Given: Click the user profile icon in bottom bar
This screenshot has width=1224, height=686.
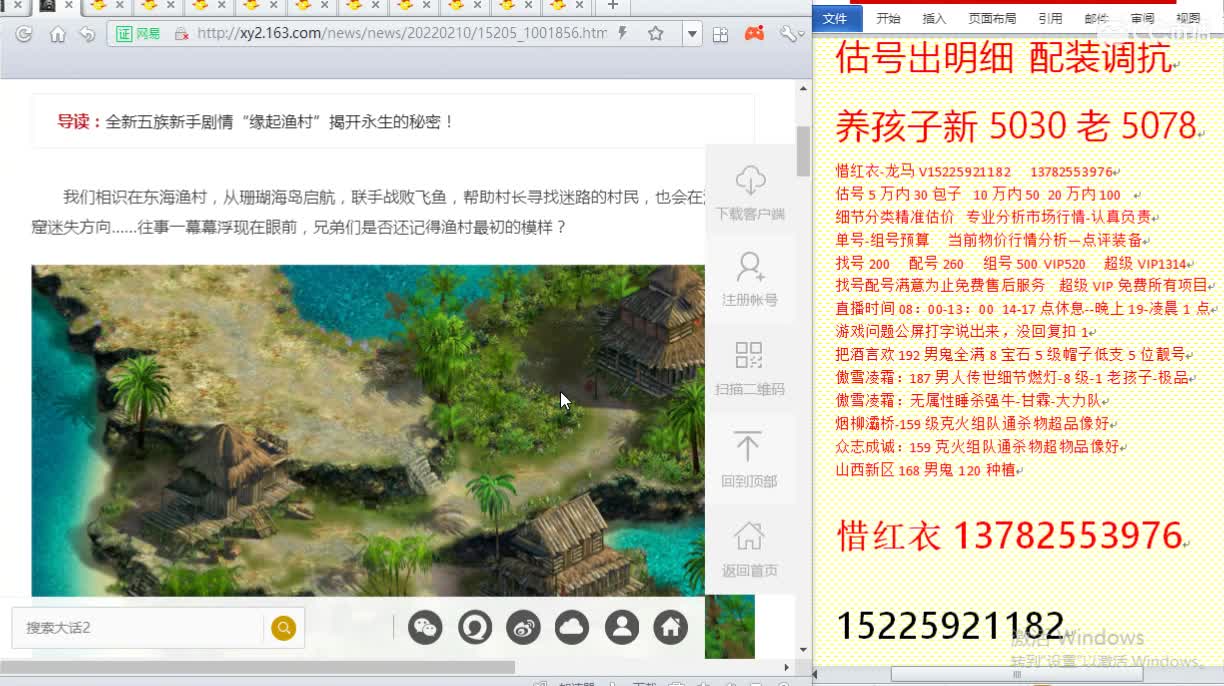Looking at the screenshot, I should pyautogui.click(x=622, y=627).
